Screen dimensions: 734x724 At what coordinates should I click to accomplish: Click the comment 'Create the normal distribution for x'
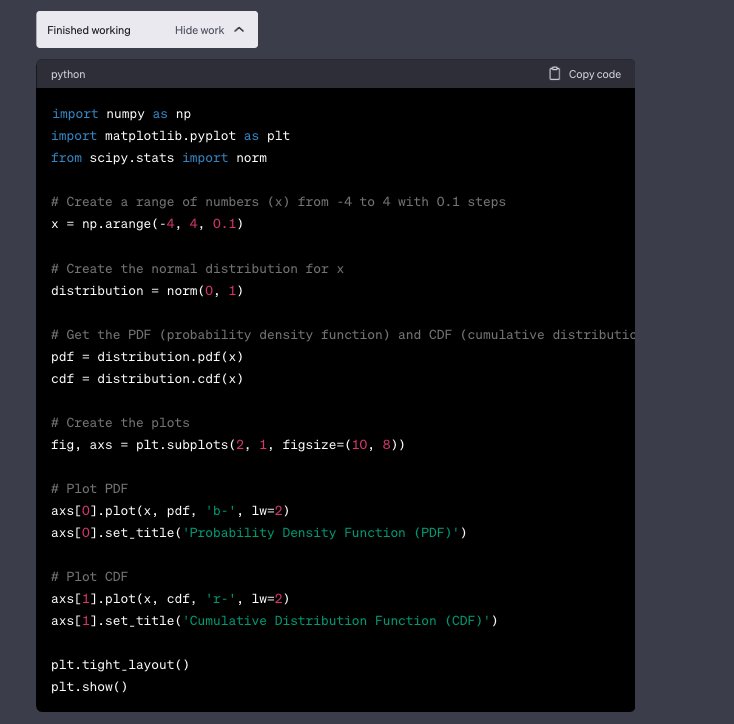198,269
